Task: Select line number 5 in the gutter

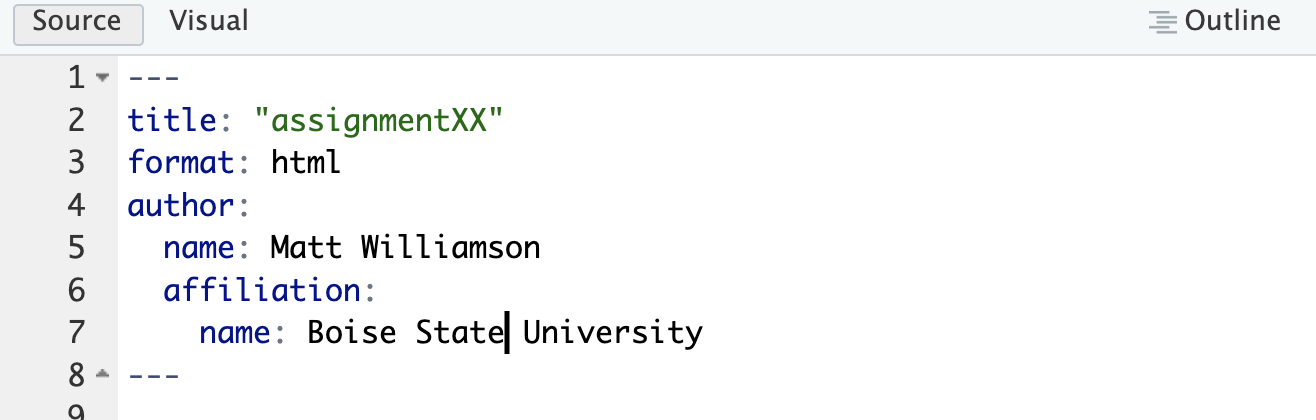Action: 77,248
